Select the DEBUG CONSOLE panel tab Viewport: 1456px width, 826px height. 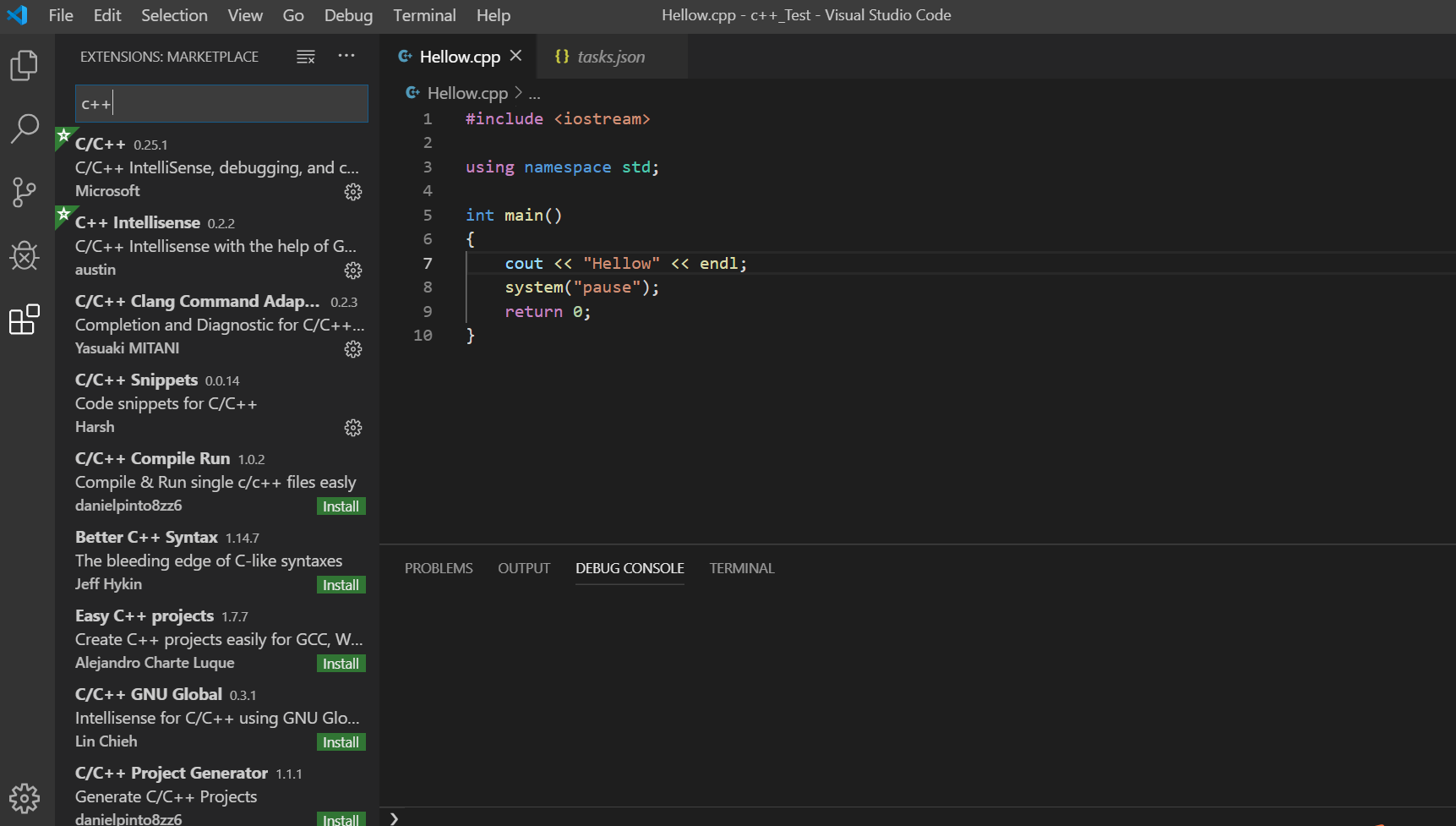click(630, 568)
